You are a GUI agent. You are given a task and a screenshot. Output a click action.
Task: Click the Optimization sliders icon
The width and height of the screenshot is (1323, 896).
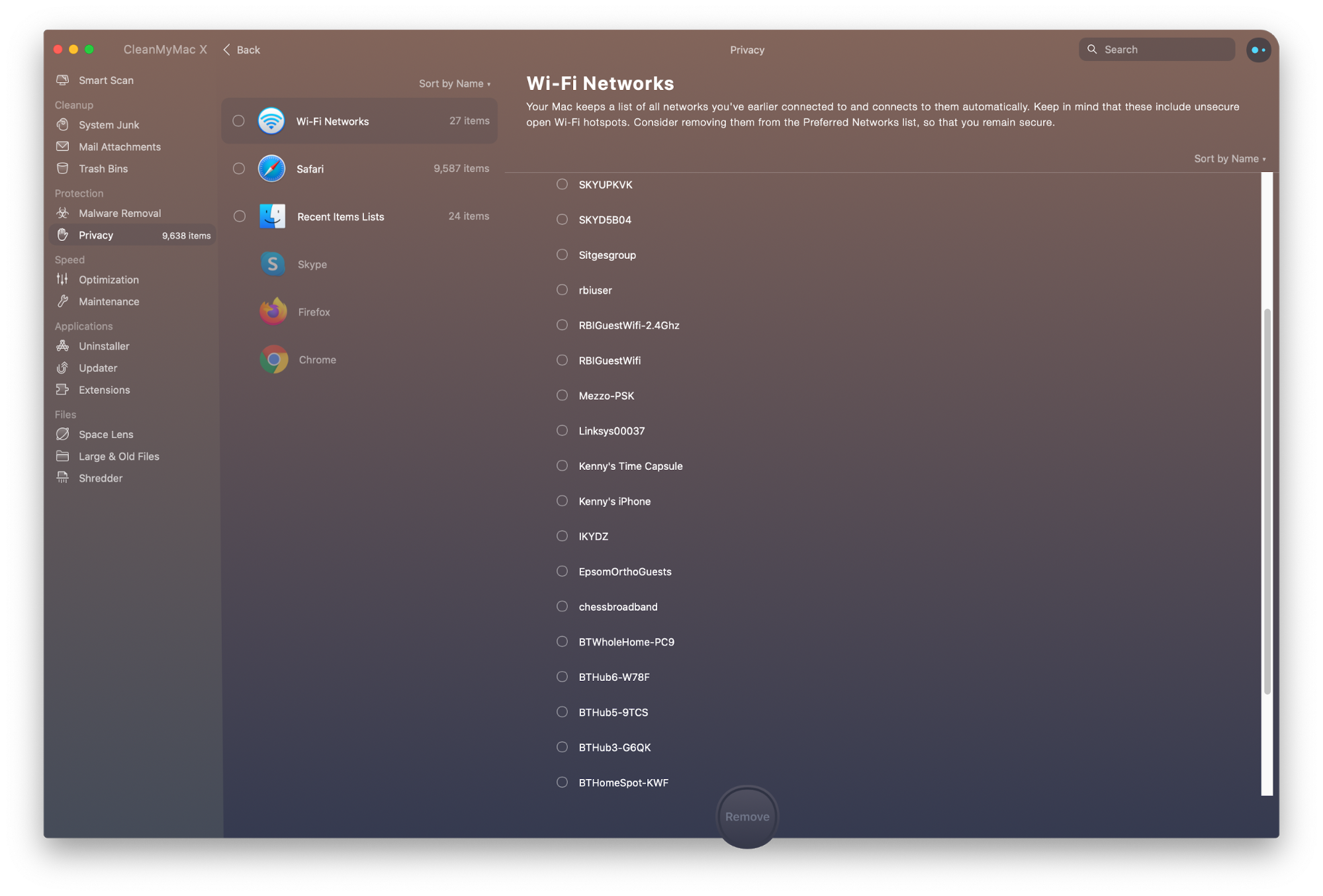63,279
